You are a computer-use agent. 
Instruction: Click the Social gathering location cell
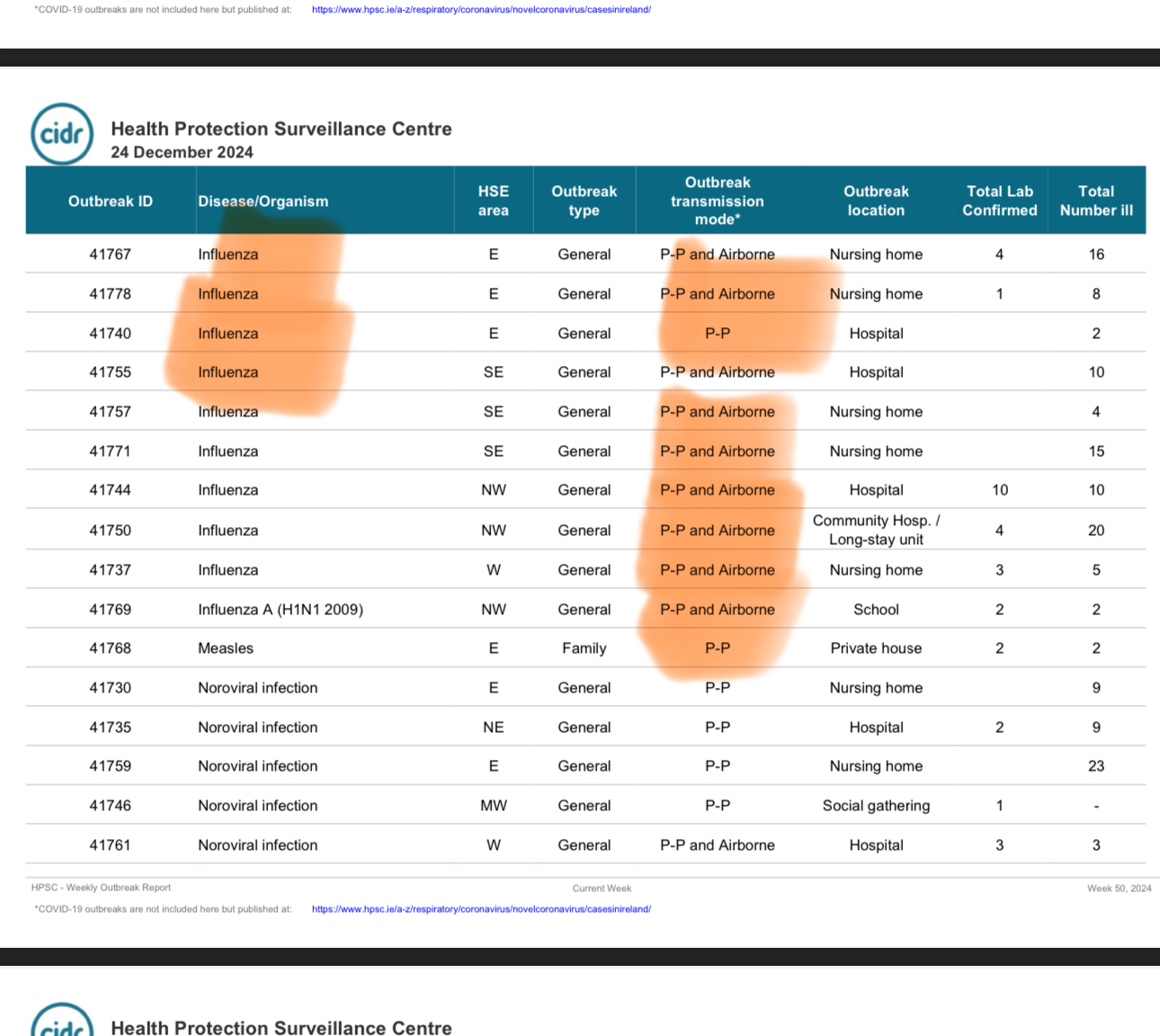876,806
